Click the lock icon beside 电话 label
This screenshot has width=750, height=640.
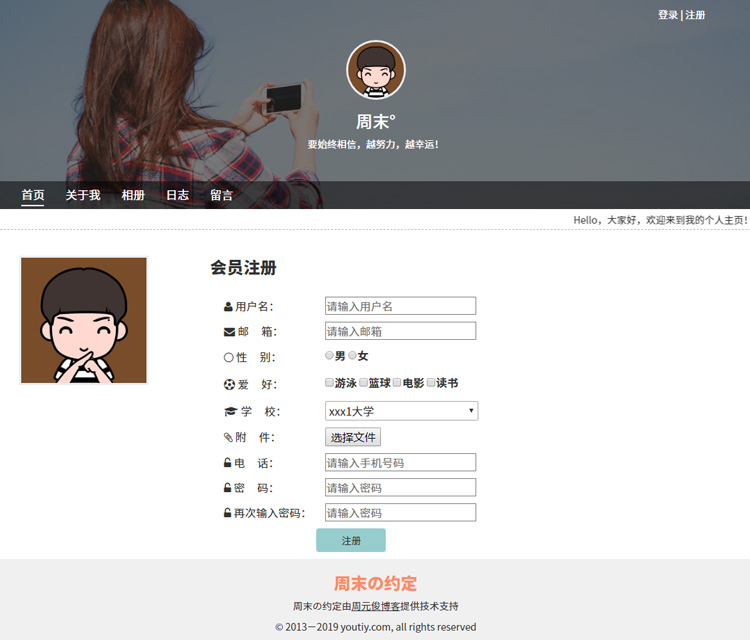[x=228, y=463]
